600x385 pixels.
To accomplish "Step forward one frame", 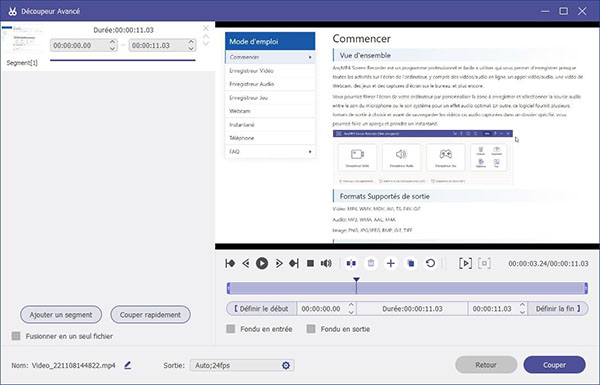I will point(279,263).
